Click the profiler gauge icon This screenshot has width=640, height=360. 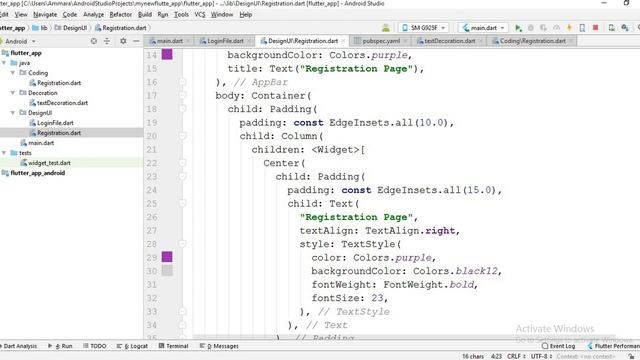(556, 28)
